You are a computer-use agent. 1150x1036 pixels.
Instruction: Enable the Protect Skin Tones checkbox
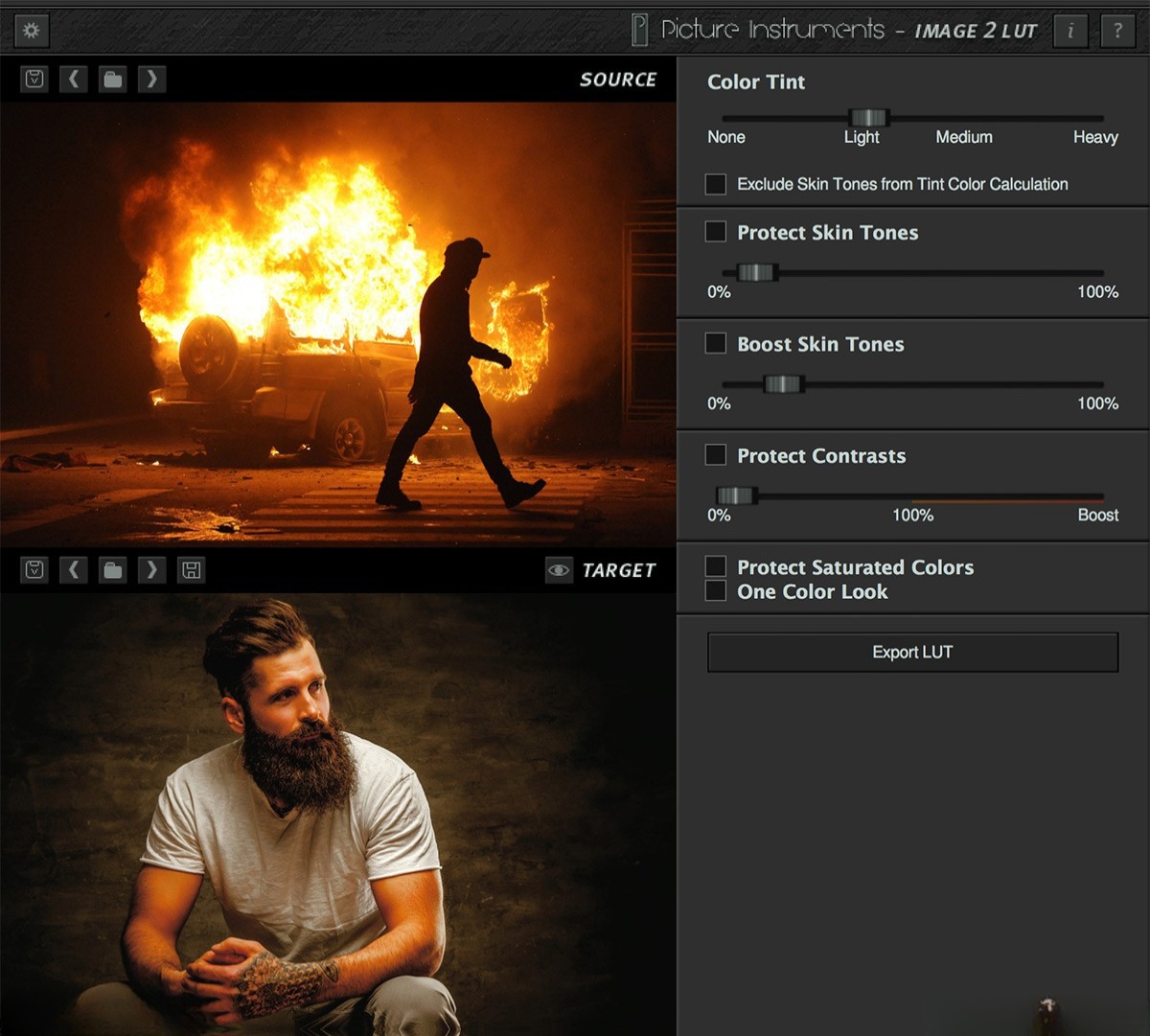(x=715, y=232)
